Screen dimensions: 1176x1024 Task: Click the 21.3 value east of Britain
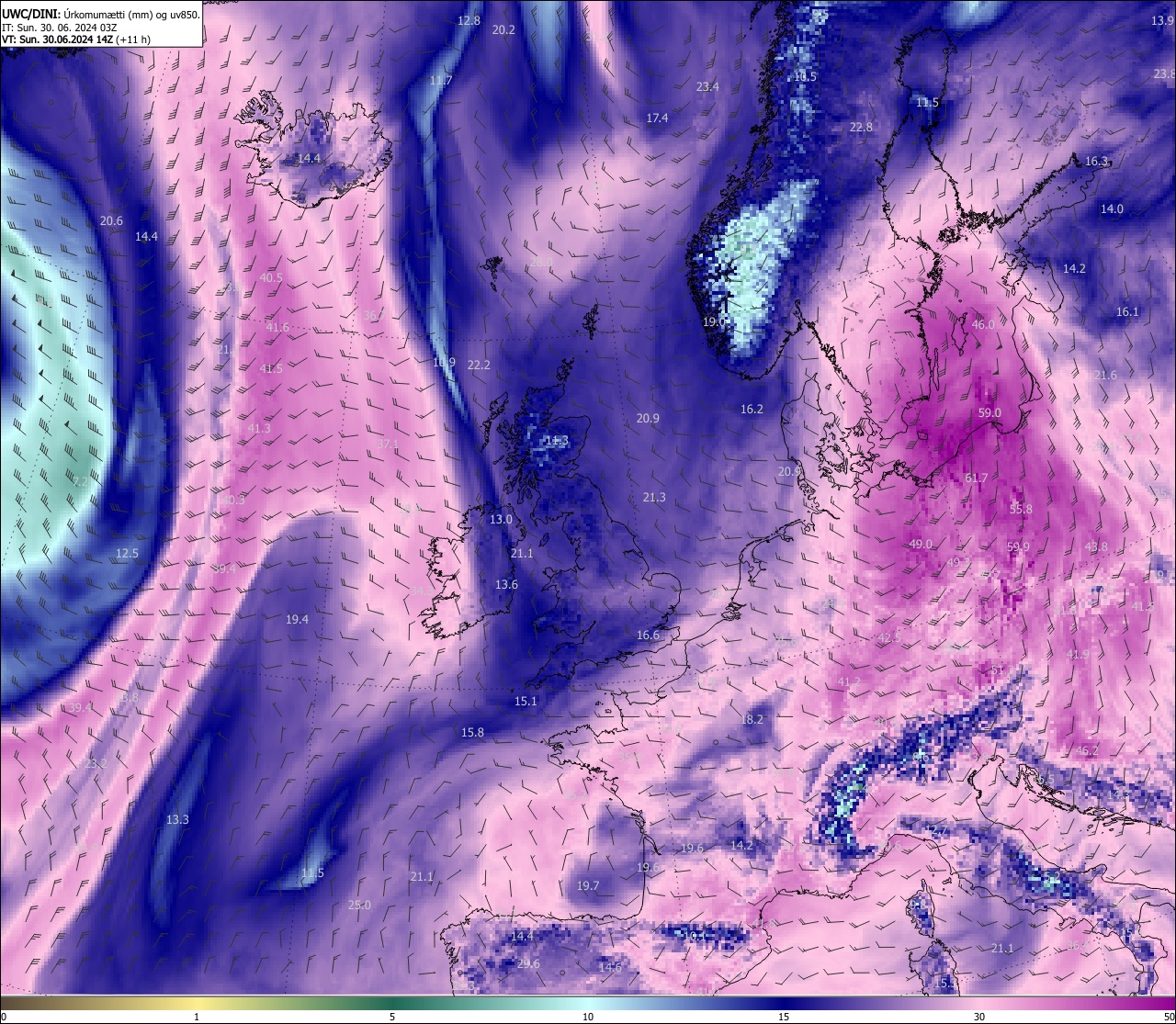(x=654, y=497)
